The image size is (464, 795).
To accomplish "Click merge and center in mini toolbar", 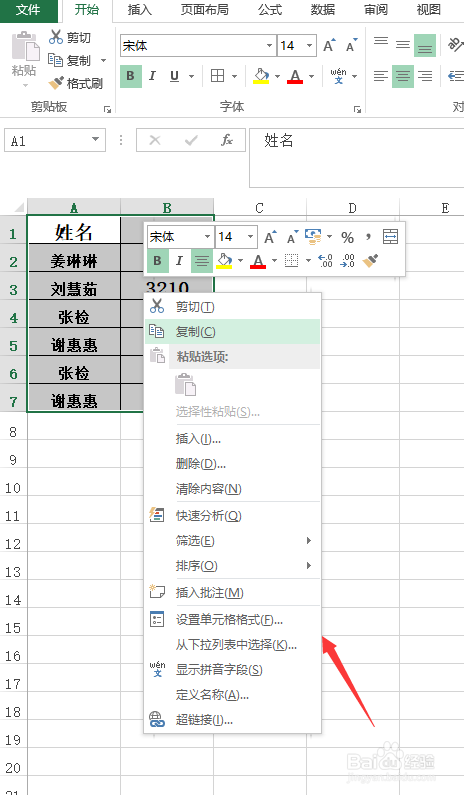I will [x=390, y=237].
